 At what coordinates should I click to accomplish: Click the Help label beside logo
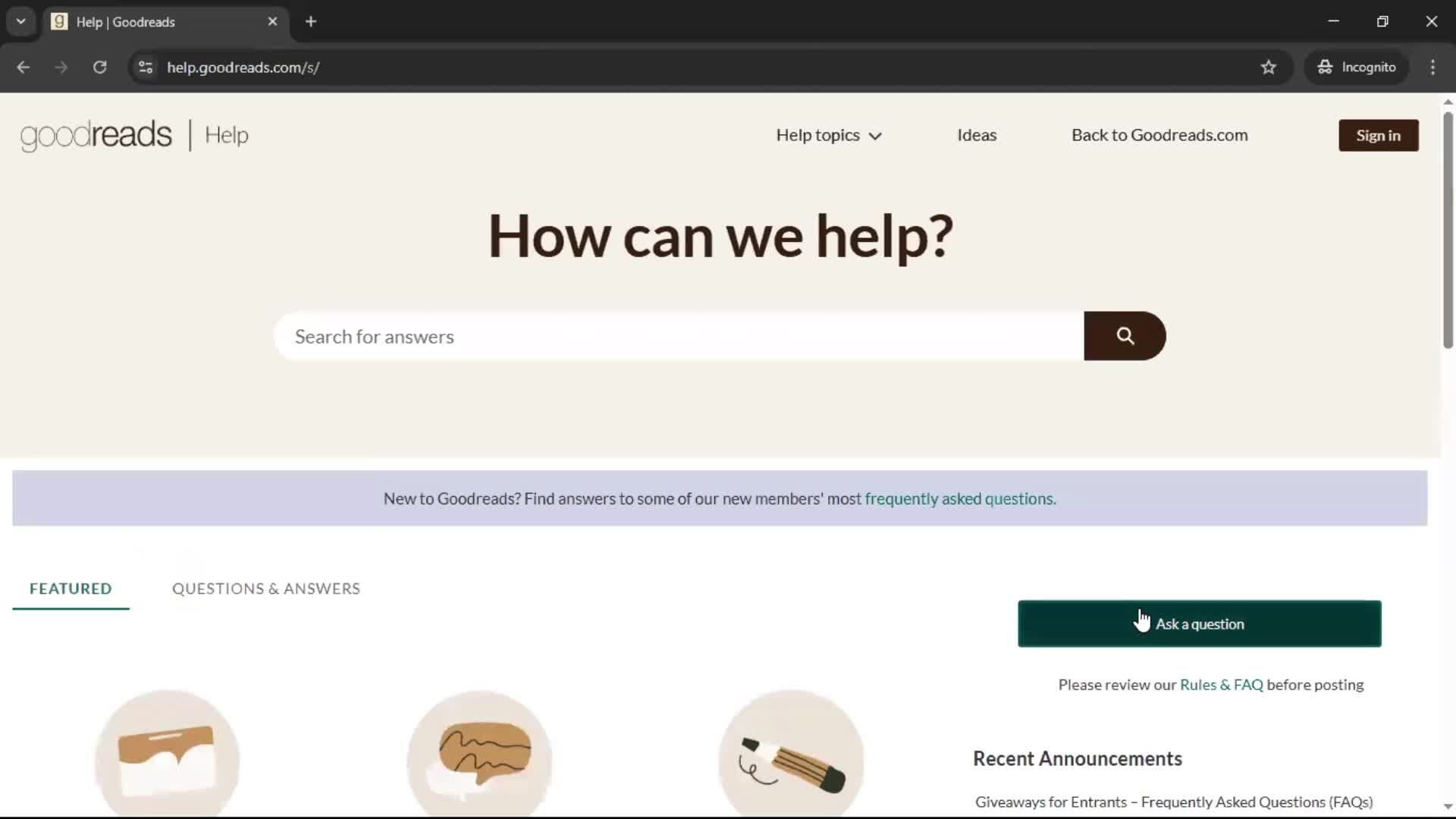(227, 135)
